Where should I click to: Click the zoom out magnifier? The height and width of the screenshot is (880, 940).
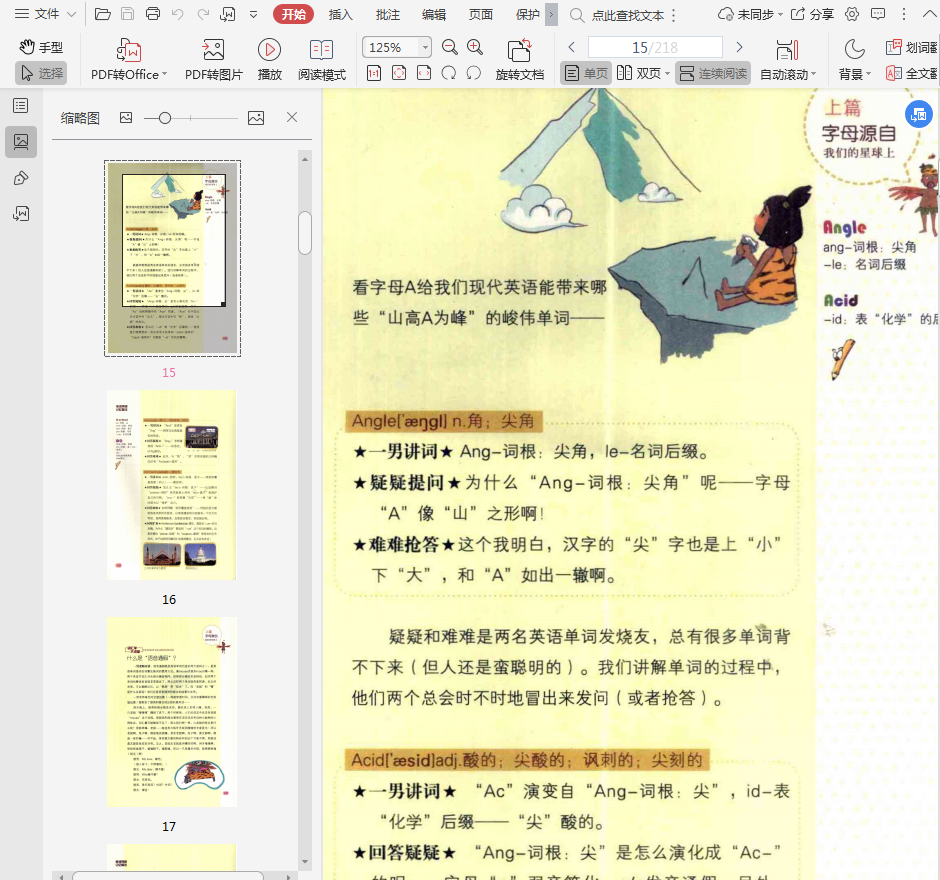pyautogui.click(x=449, y=47)
